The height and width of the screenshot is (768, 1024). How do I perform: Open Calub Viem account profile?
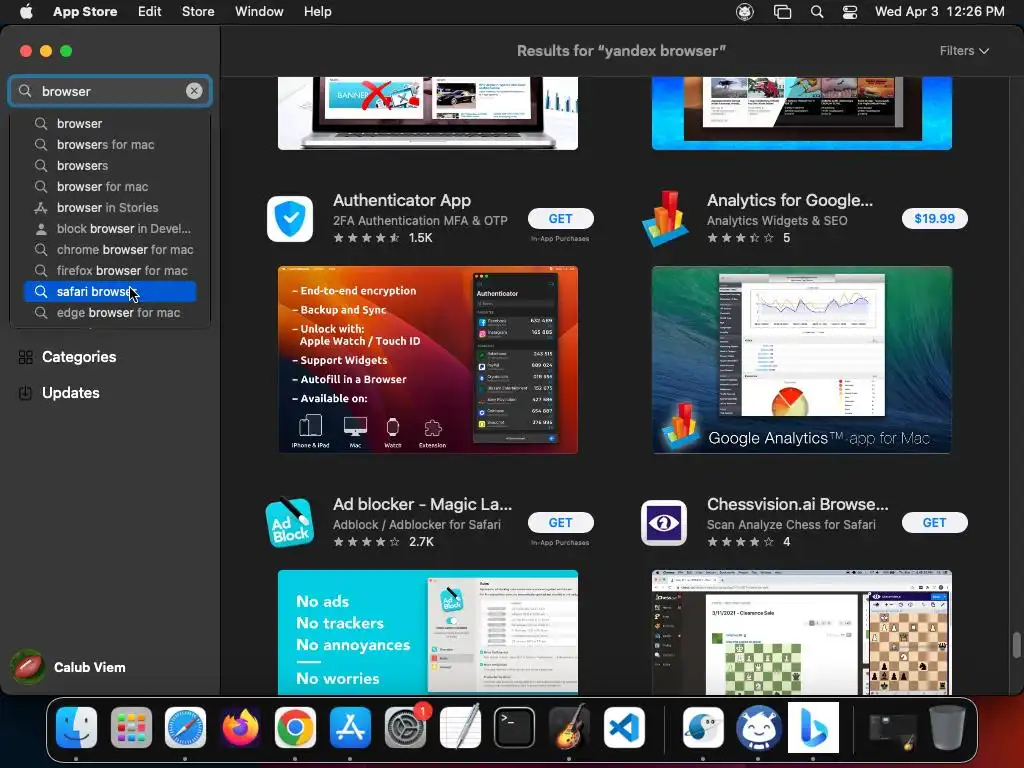[68, 667]
